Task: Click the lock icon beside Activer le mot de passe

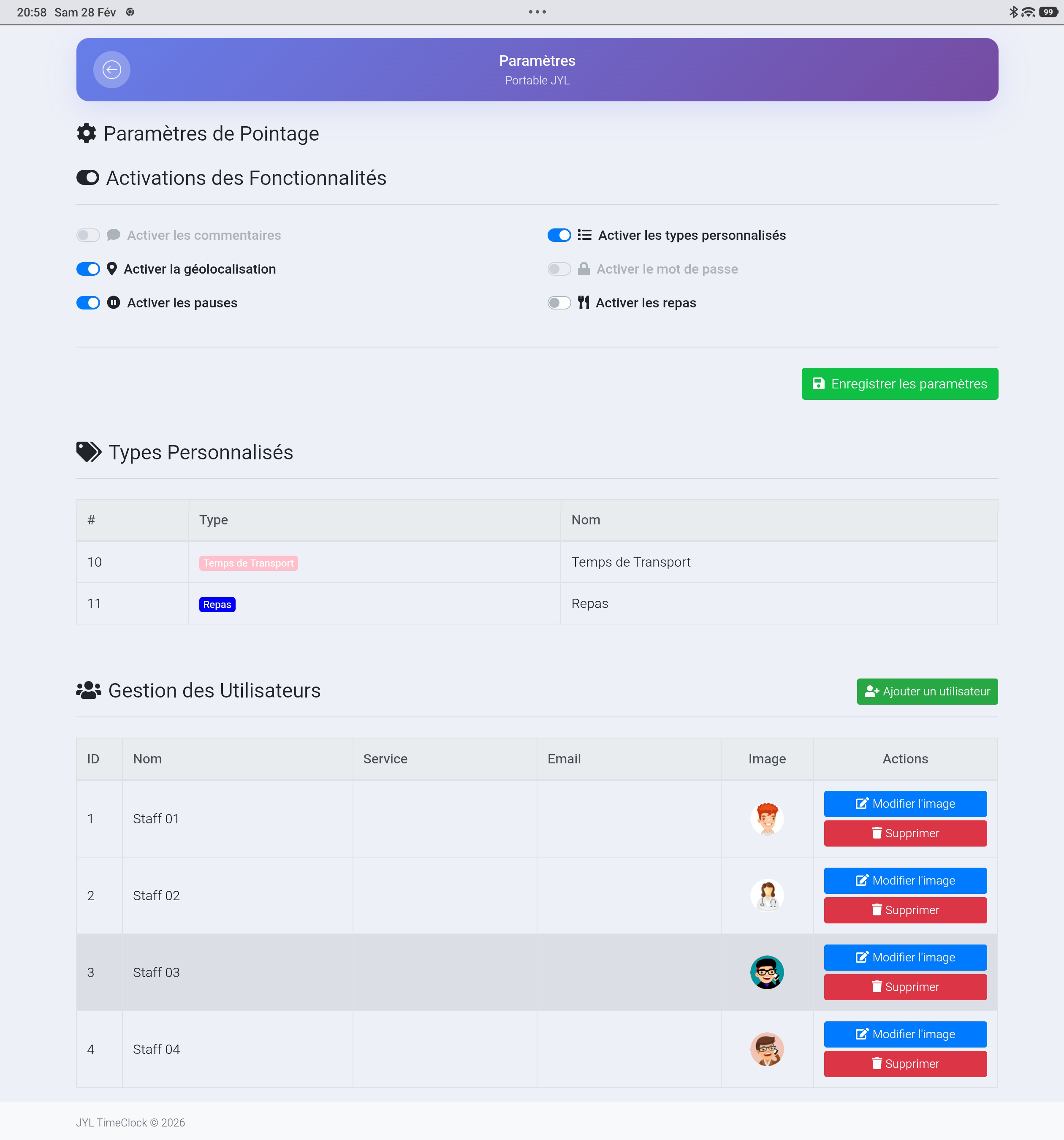Action: (x=584, y=269)
